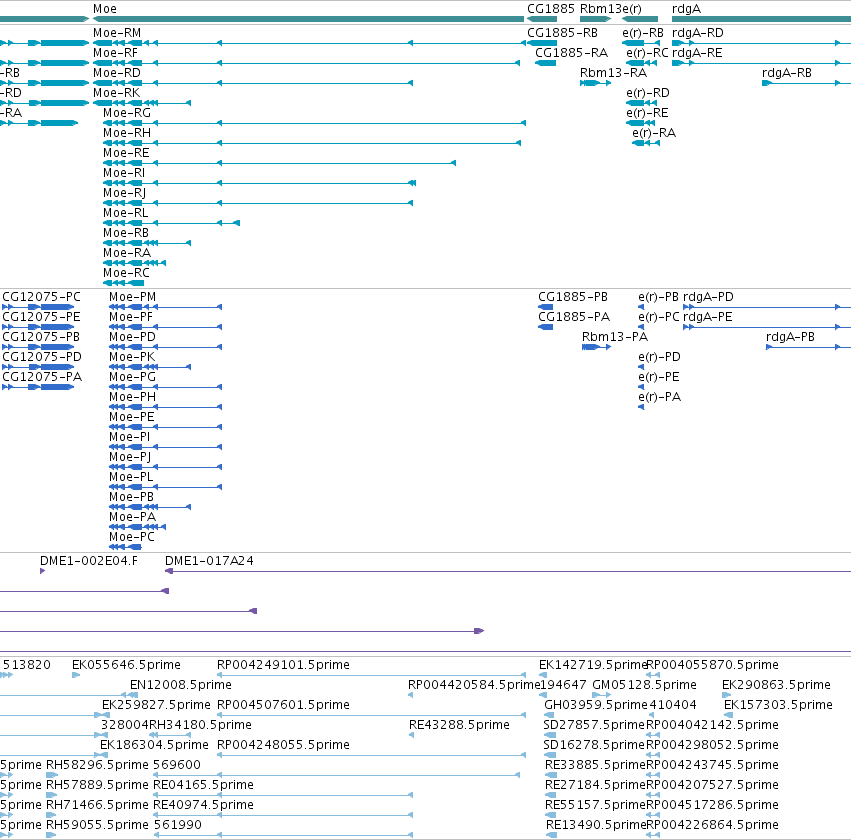Click transcript CG1885-RB
The height and width of the screenshot is (840, 851).
point(562,33)
